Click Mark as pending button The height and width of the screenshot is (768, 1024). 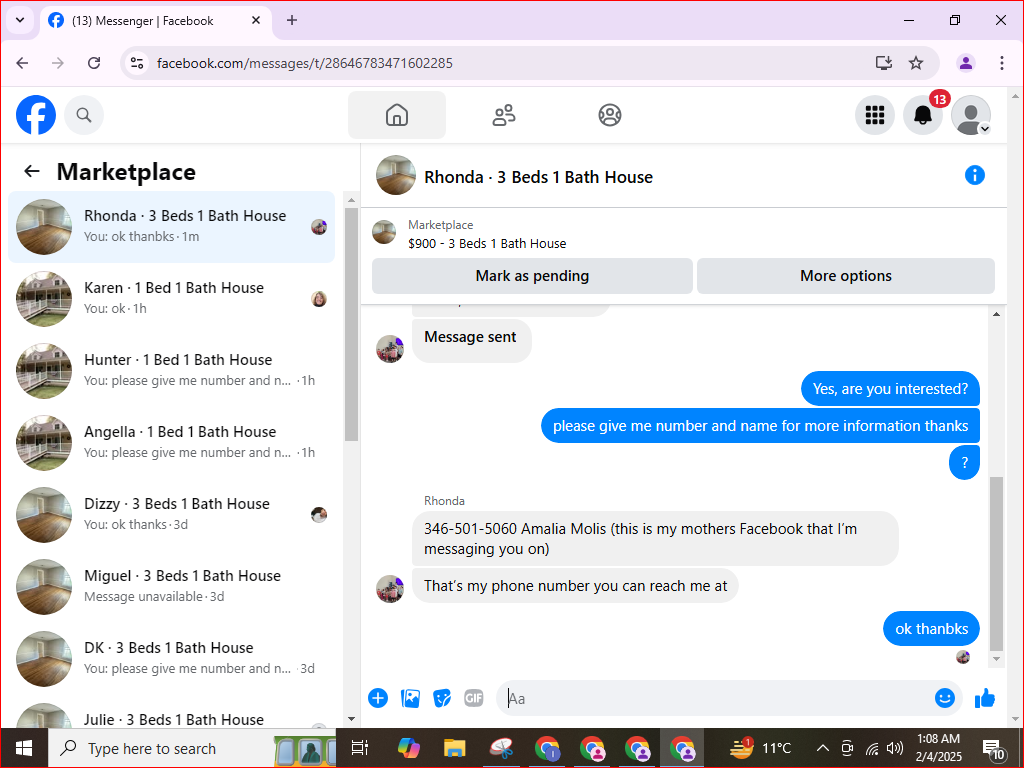click(x=532, y=276)
